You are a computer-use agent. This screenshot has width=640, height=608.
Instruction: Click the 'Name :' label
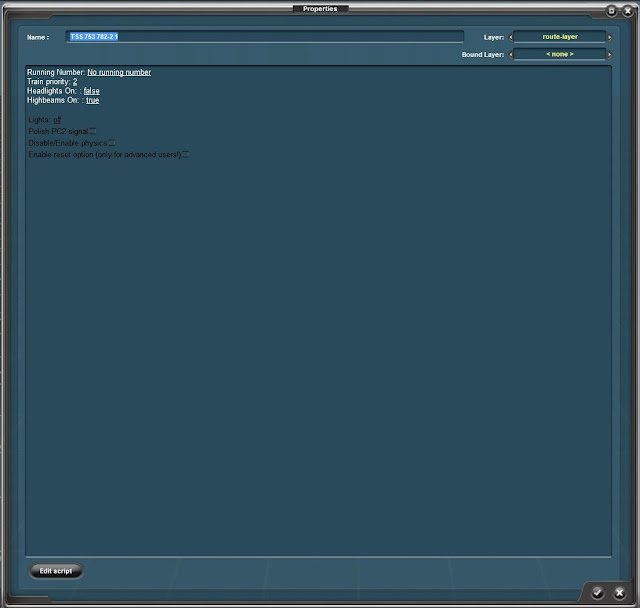38,37
